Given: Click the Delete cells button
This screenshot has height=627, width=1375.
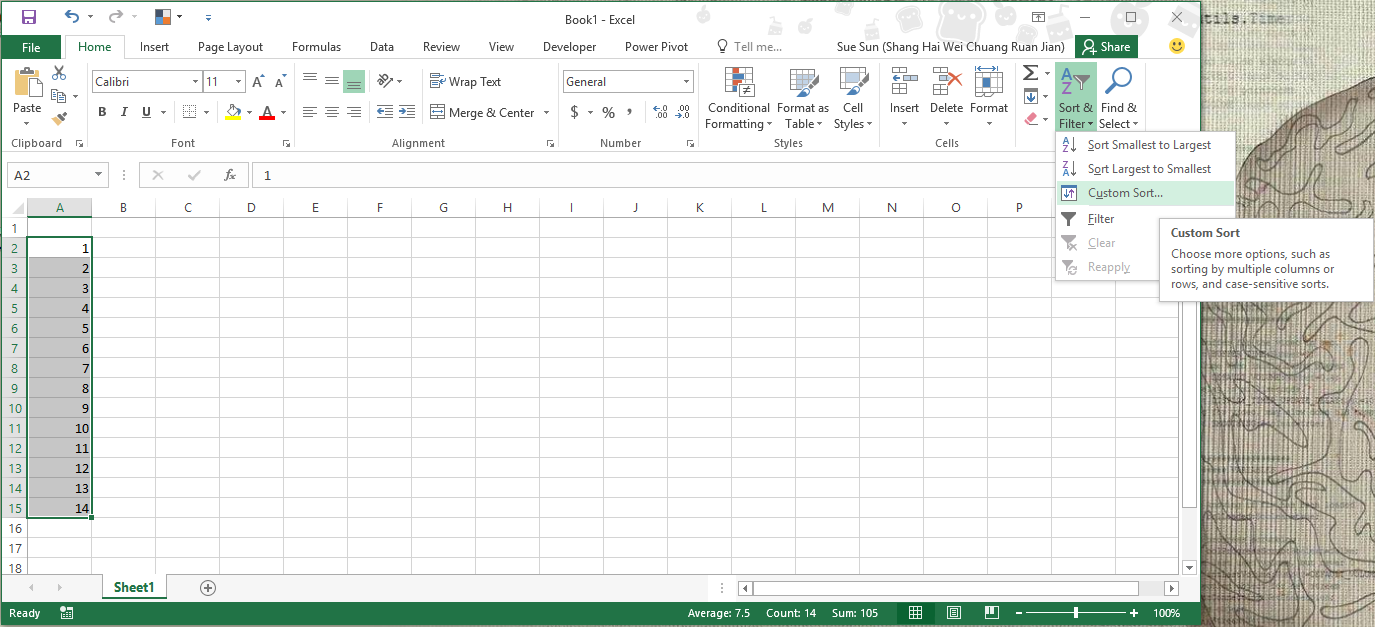Looking at the screenshot, I should coord(946,98).
